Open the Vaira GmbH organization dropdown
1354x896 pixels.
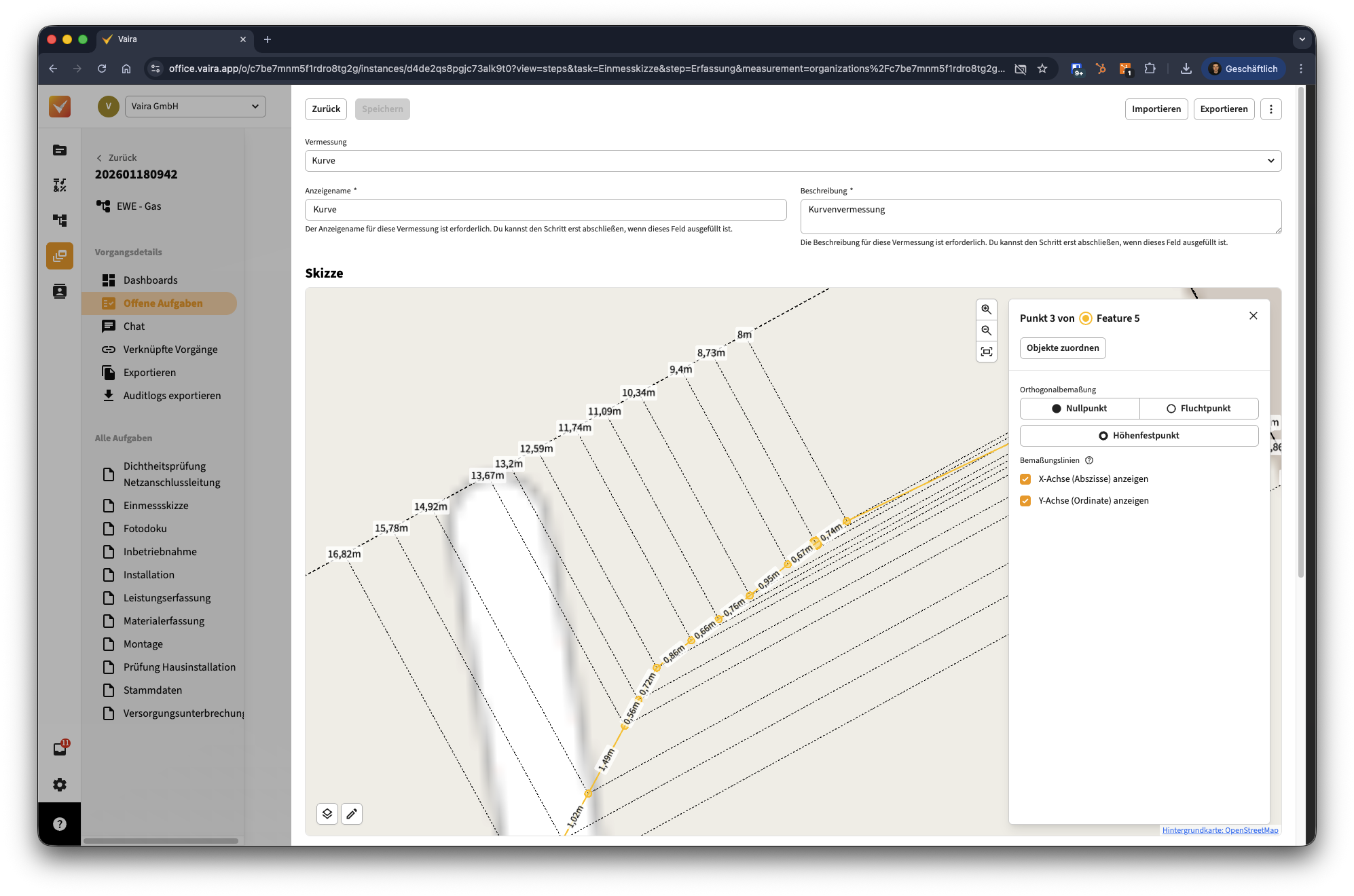click(195, 107)
